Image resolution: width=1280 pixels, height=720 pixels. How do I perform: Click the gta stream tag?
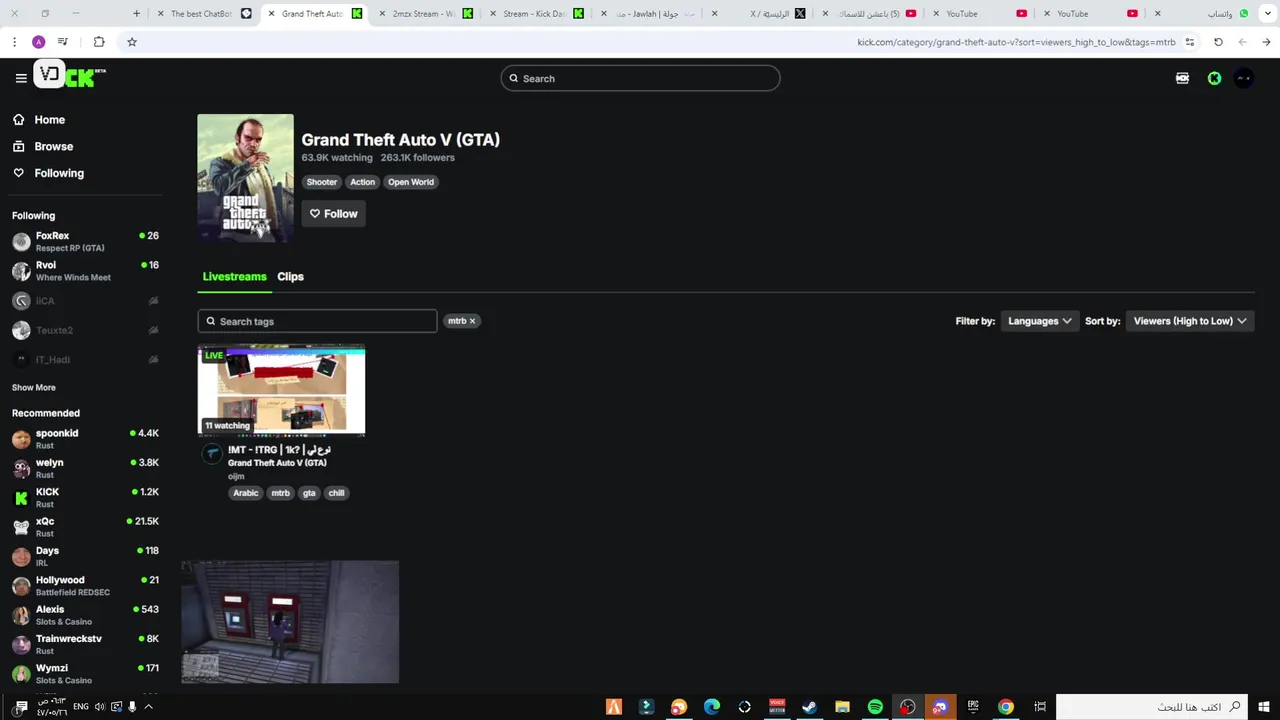309,493
